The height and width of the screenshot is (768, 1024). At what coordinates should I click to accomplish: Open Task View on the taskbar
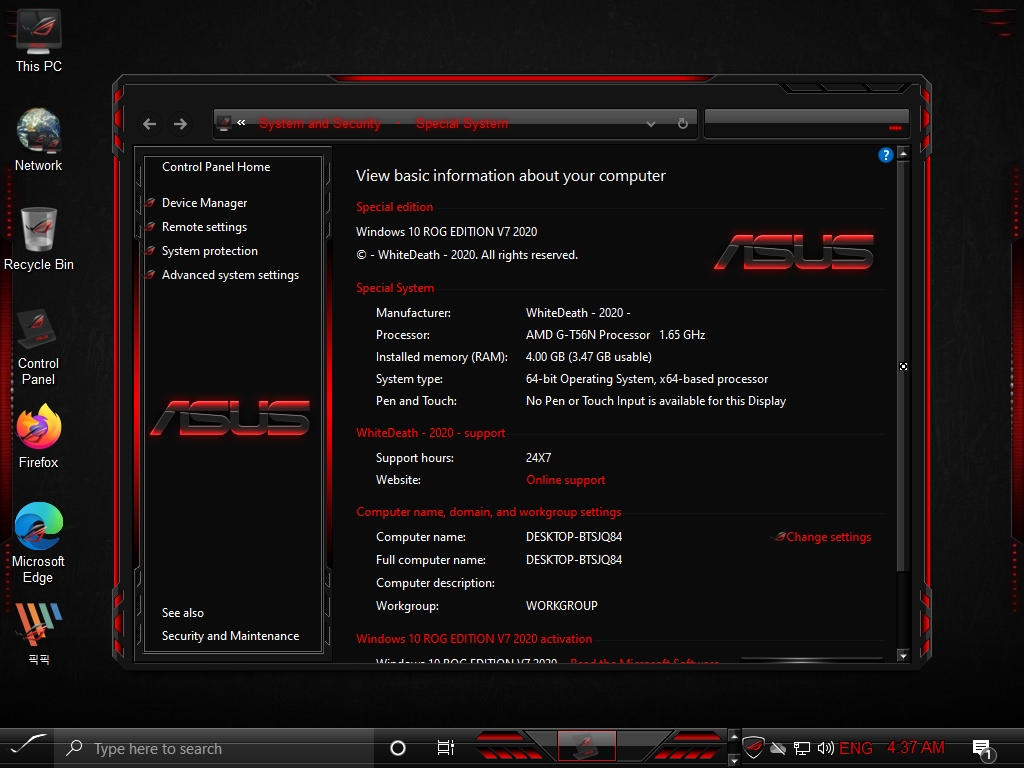click(x=445, y=748)
